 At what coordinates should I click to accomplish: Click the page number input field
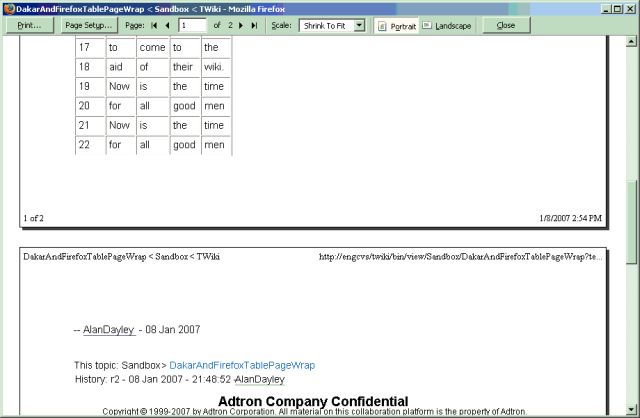coord(193,25)
